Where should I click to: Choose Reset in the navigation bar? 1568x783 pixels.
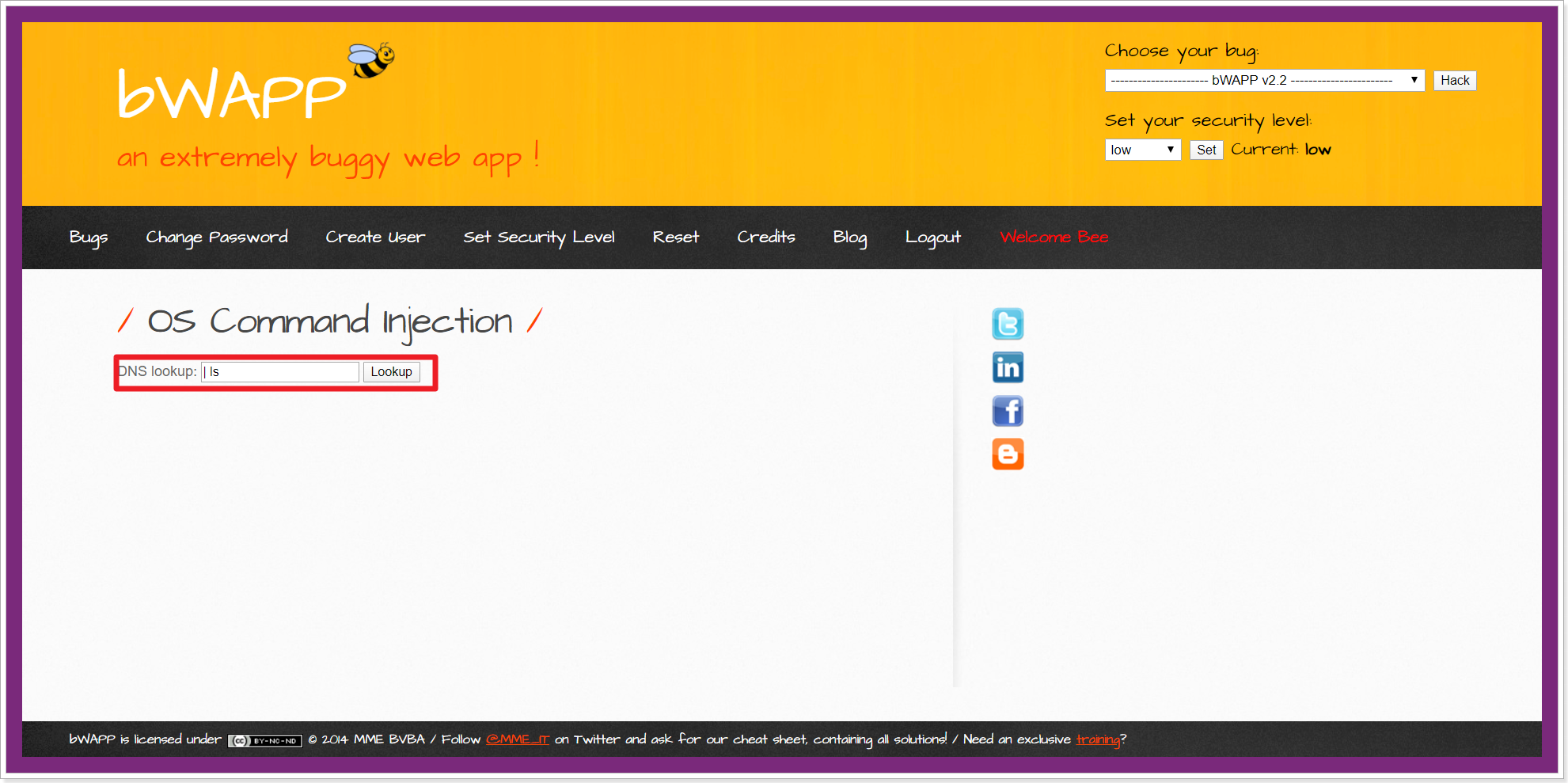[676, 238]
